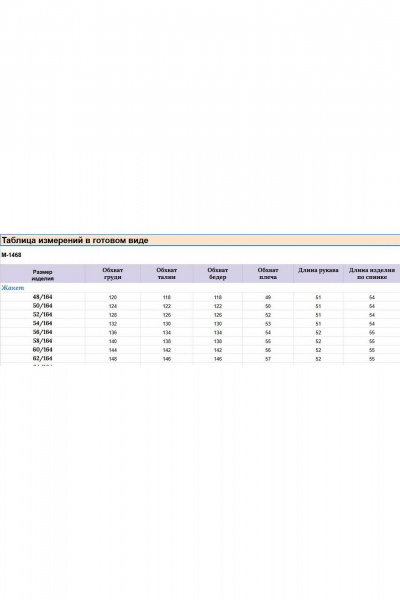Viewport: 400px width, 600px height.
Task: Click shoulder value "57" for size 62/164
Action: [268, 359]
